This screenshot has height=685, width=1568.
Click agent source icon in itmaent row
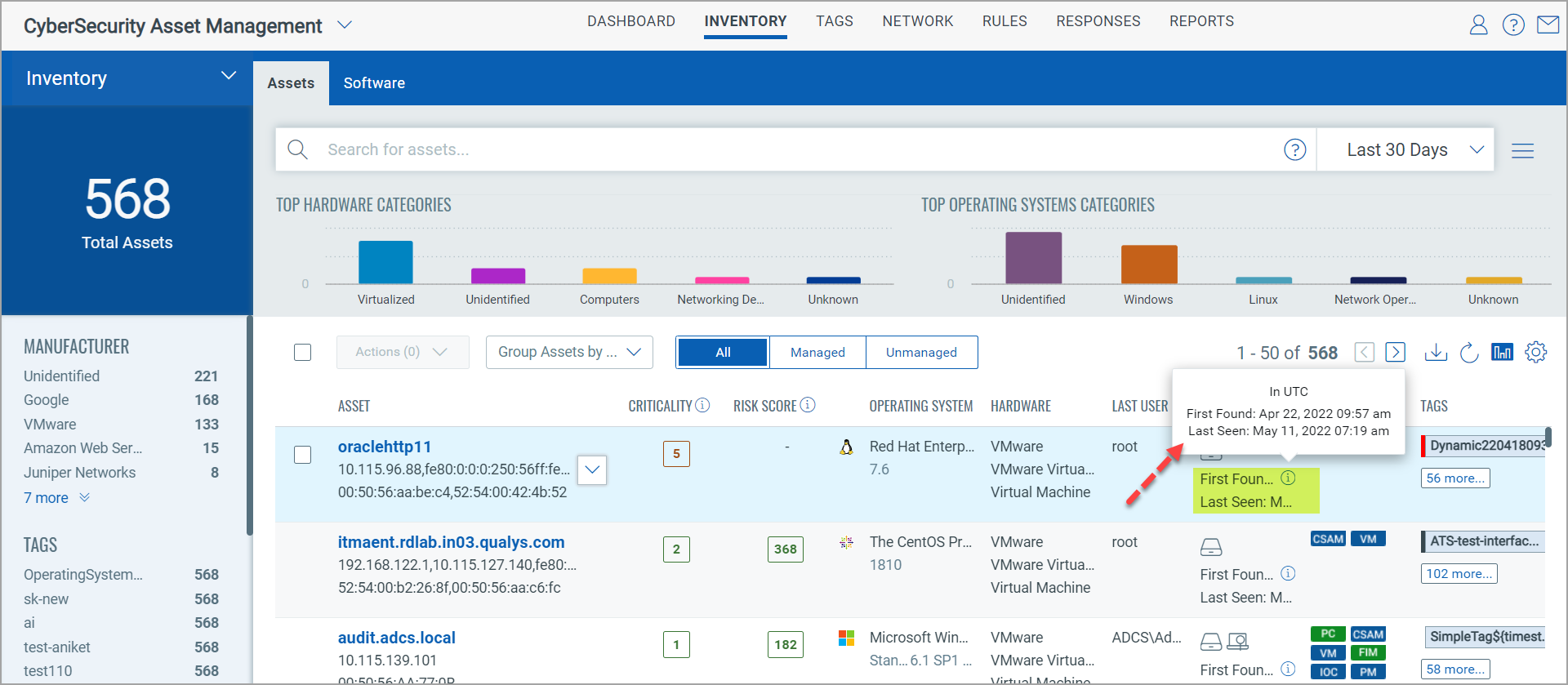[1211, 547]
